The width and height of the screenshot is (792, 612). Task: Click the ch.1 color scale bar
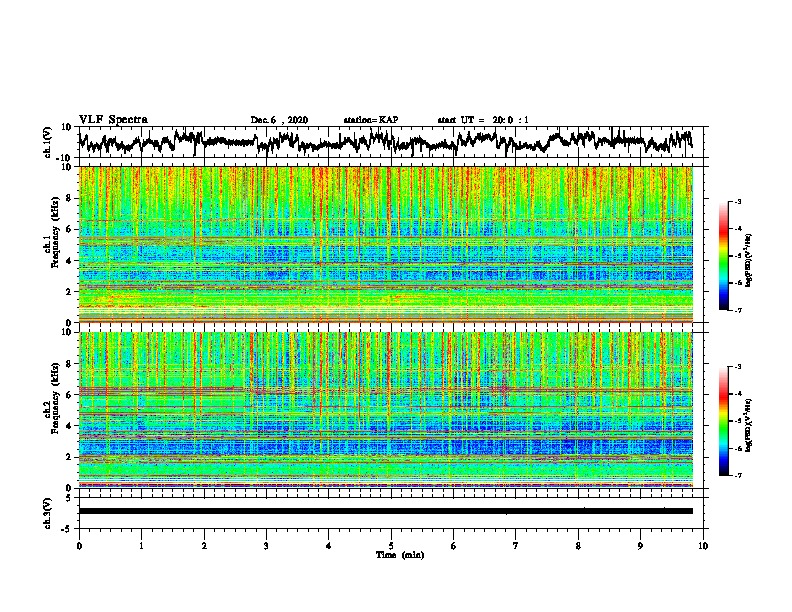(x=723, y=256)
